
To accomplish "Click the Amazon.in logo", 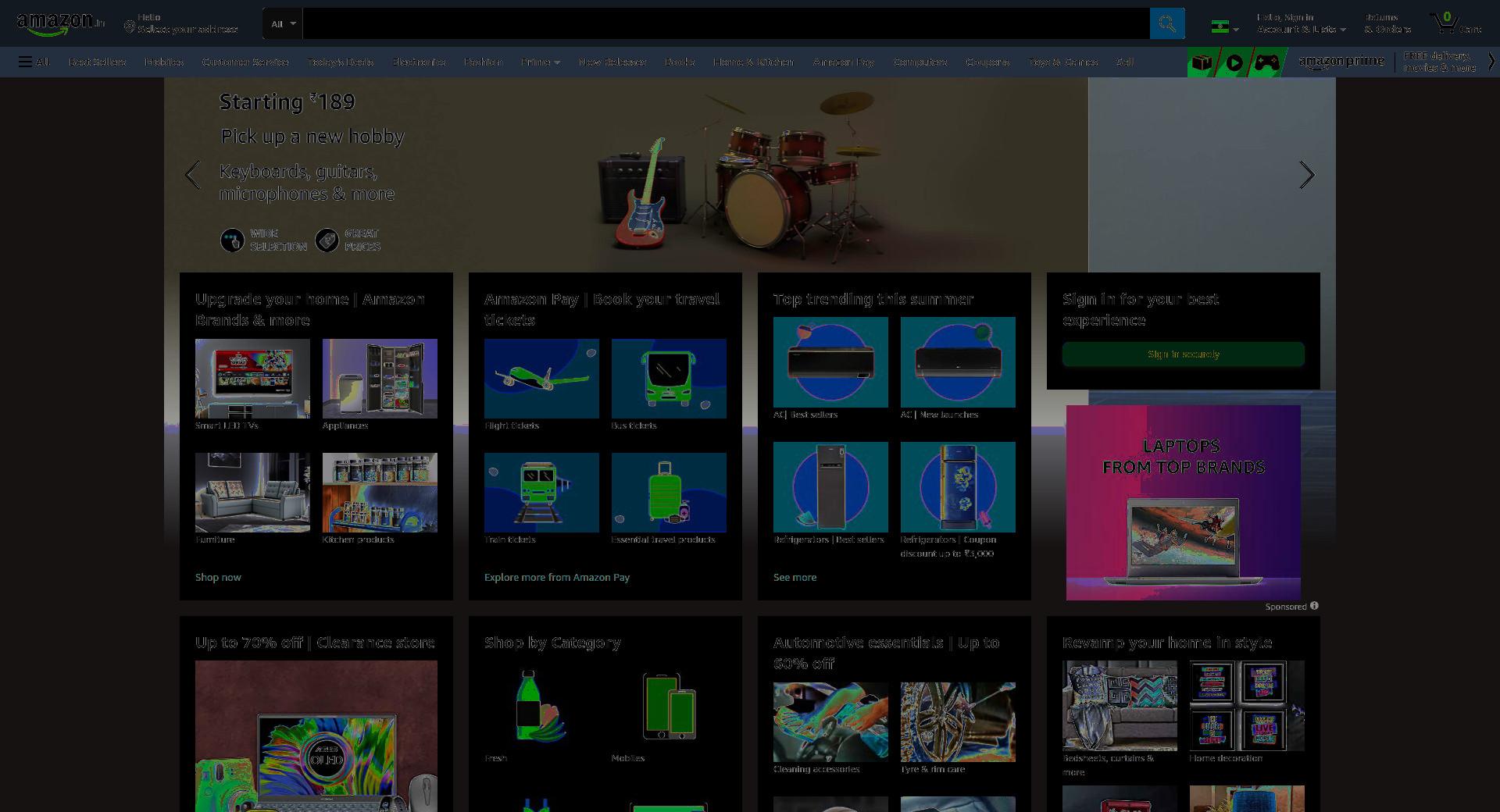I will 60,23.
